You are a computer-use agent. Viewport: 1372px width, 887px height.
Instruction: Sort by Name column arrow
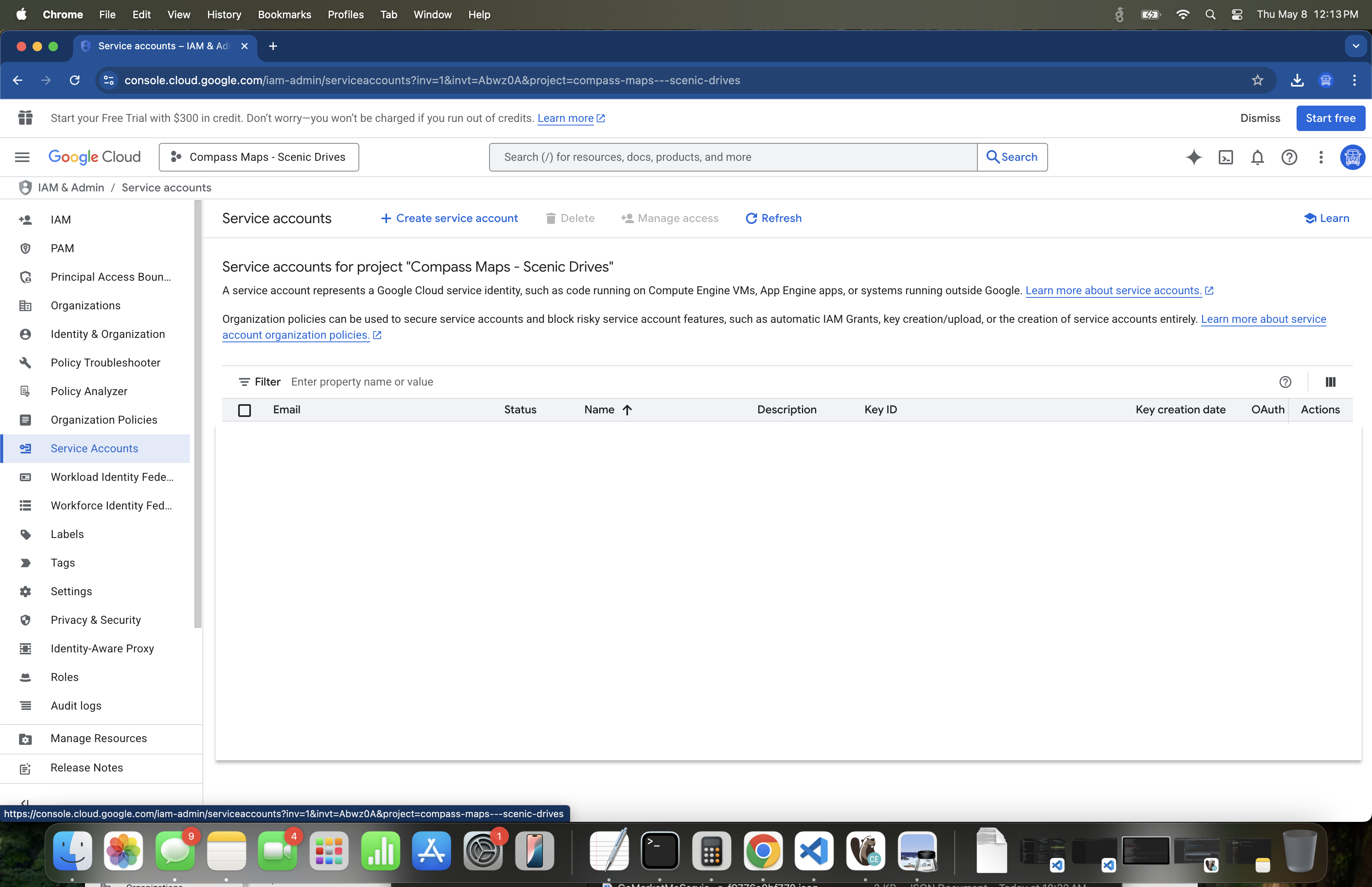(627, 409)
